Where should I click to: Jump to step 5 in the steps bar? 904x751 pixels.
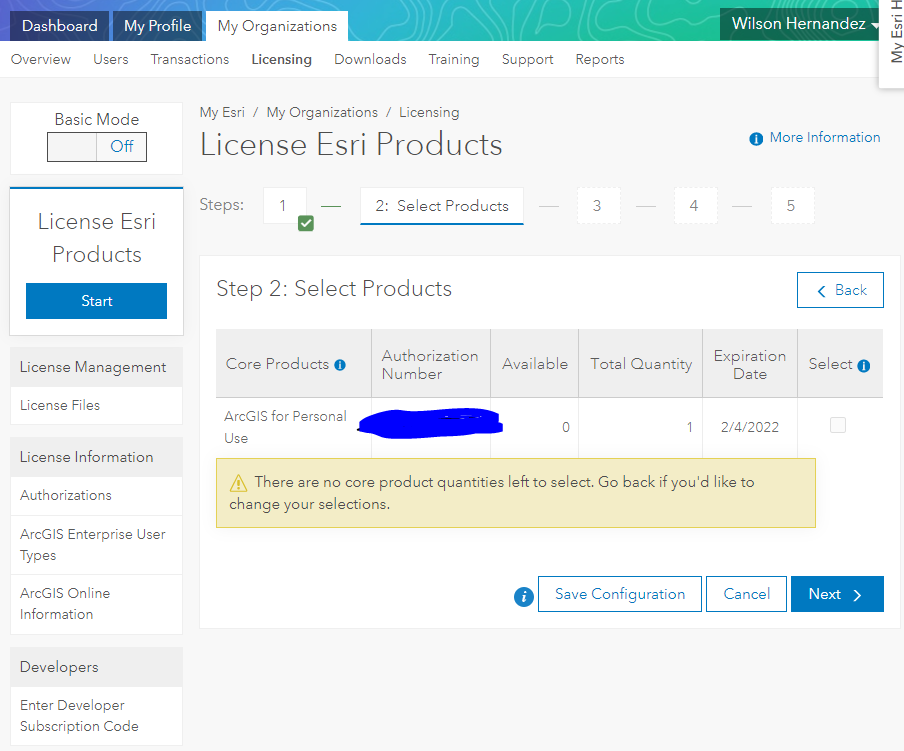[792, 206]
